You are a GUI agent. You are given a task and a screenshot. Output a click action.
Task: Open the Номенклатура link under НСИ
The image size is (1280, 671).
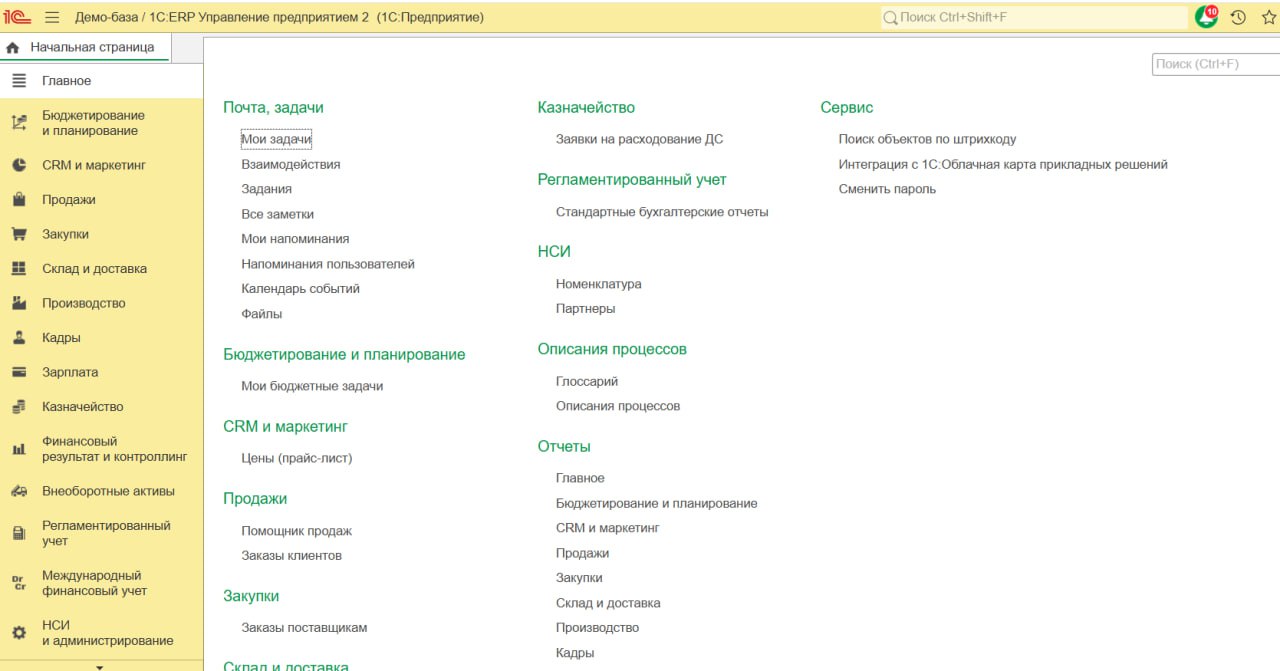pyautogui.click(x=598, y=284)
